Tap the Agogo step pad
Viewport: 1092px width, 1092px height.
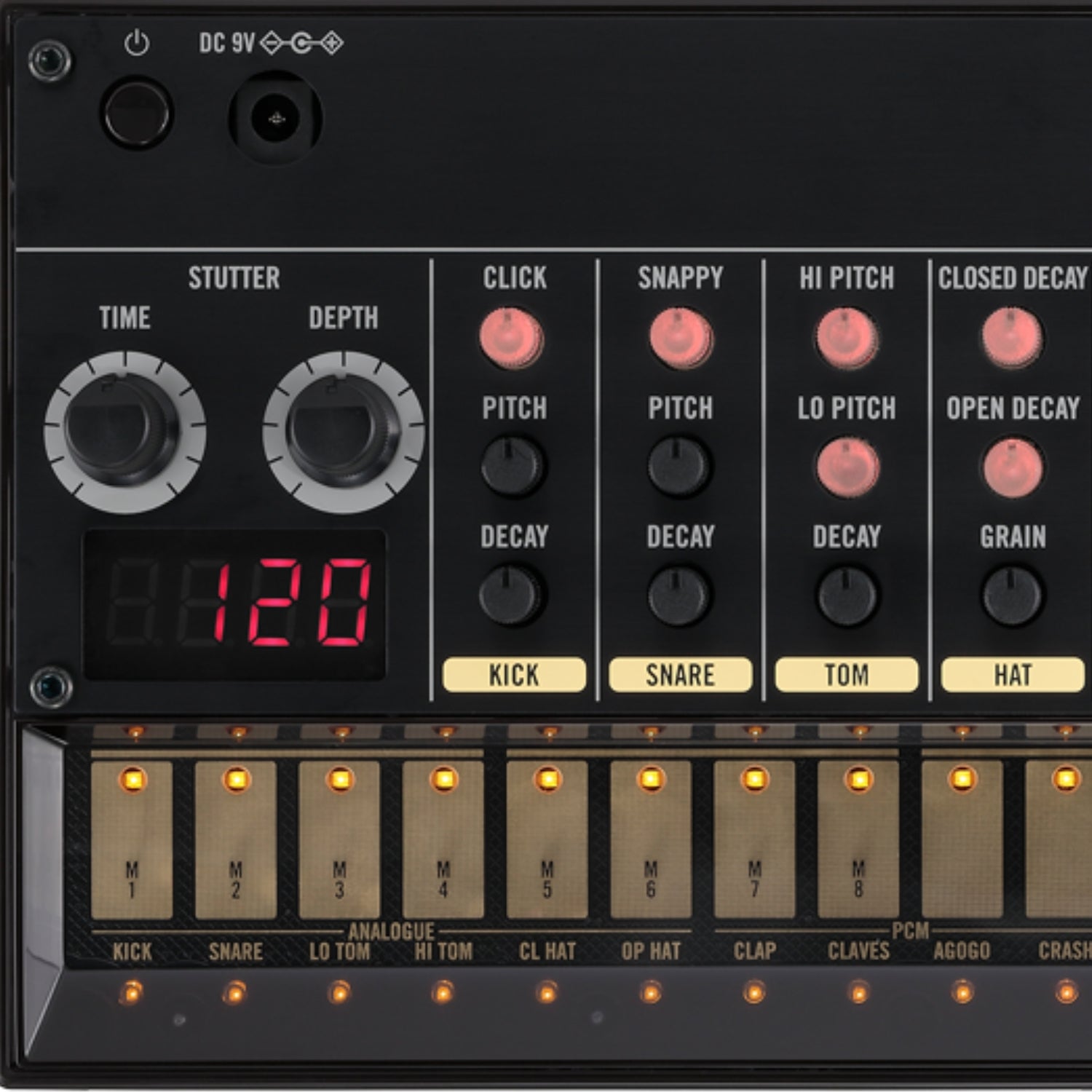(x=962, y=839)
